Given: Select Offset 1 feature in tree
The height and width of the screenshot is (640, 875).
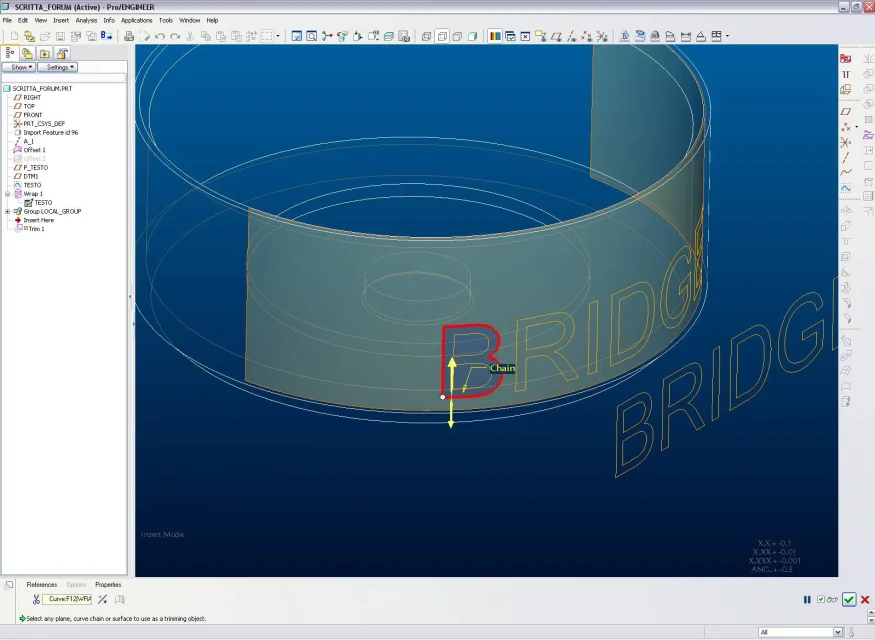Looking at the screenshot, I should (x=34, y=150).
